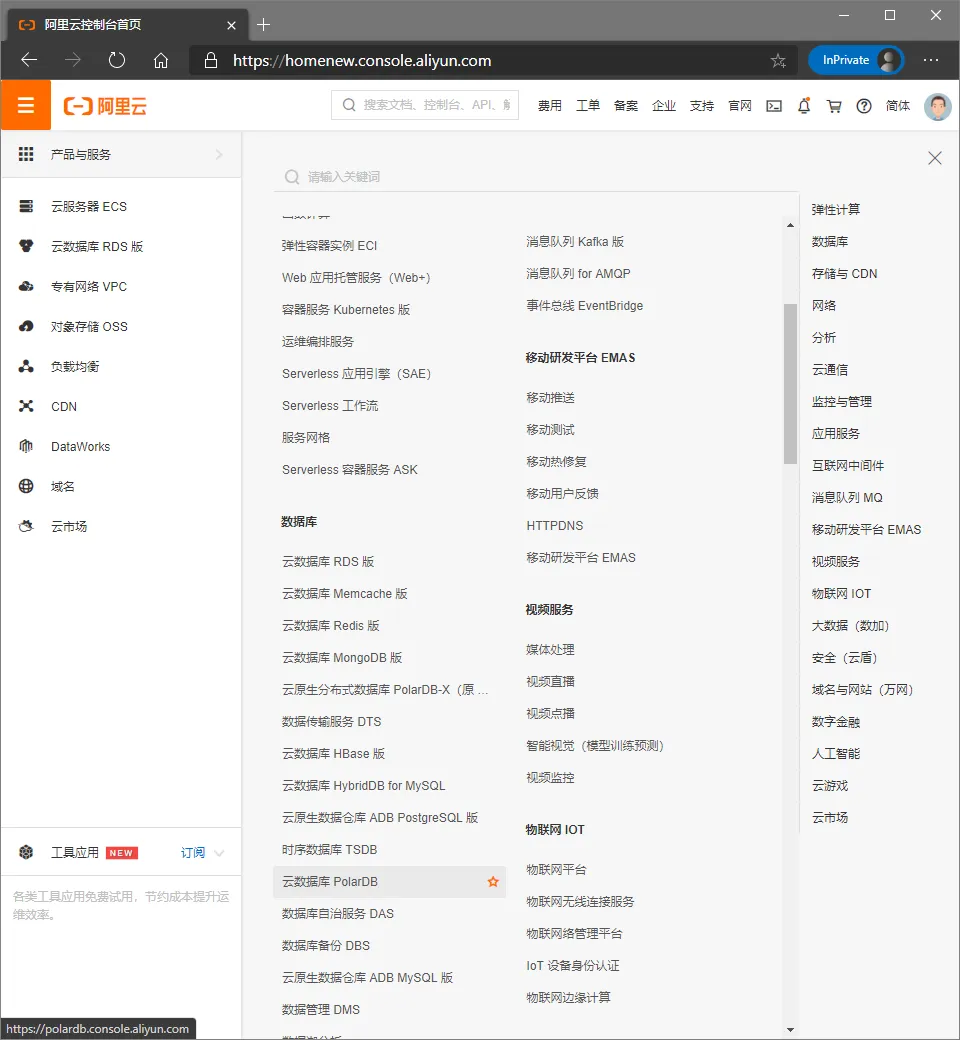The width and height of the screenshot is (960, 1040).
Task: Open 官网 in top navigation
Action: pyautogui.click(x=740, y=106)
